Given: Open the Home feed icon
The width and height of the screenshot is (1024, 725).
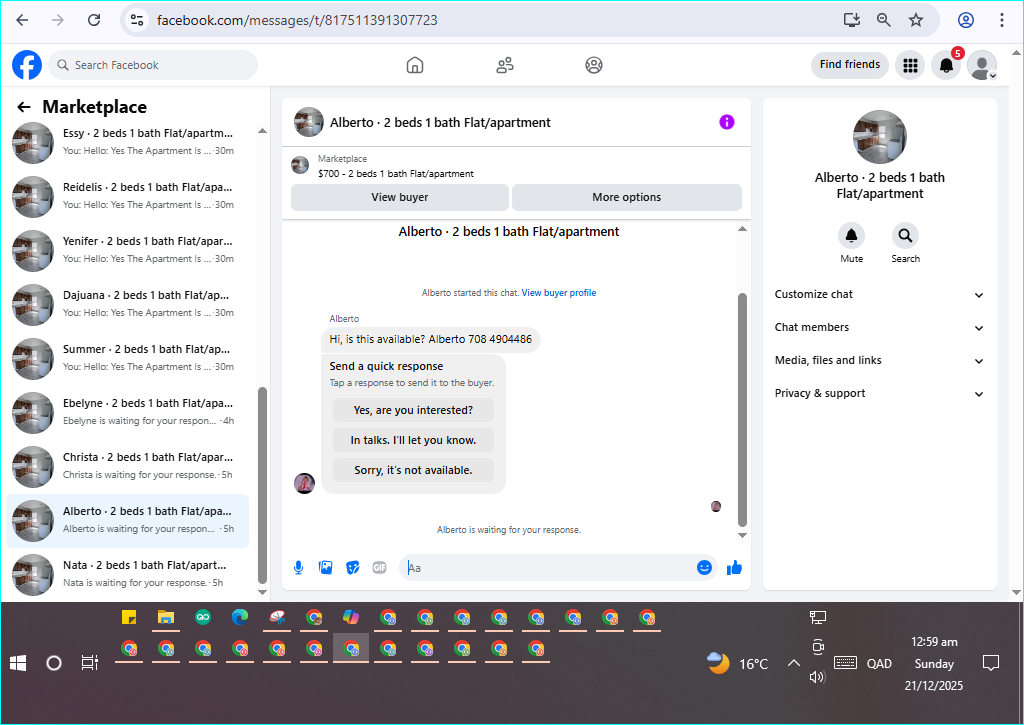Looking at the screenshot, I should (415, 65).
